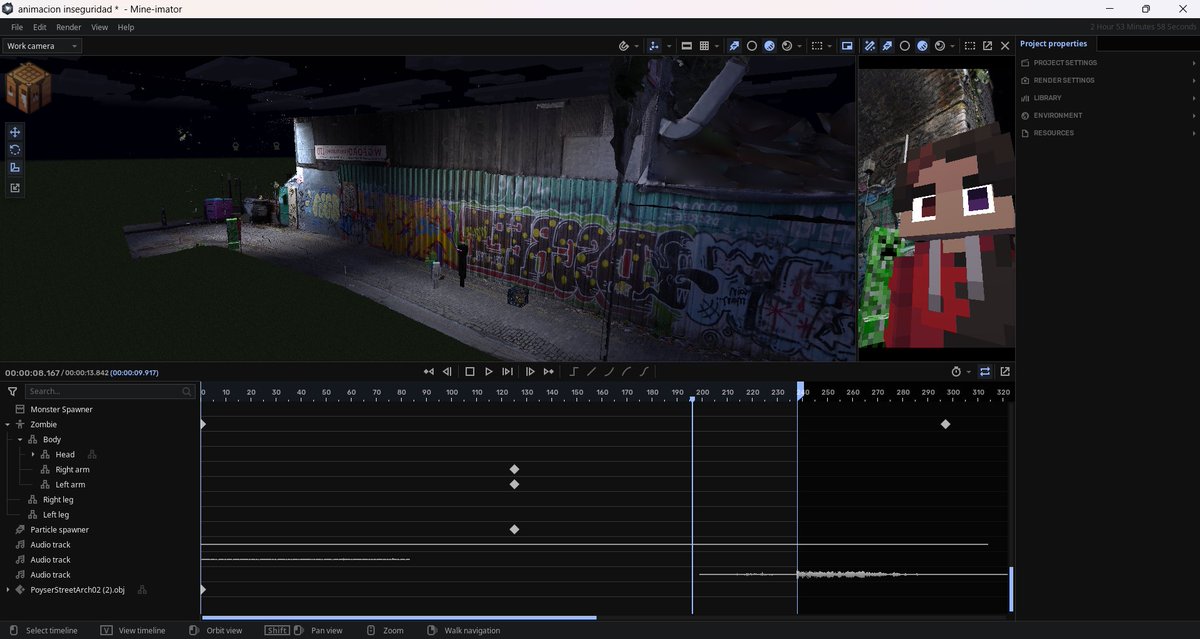Set linear keyframe transition
The image size is (1200, 639).
(x=591, y=372)
